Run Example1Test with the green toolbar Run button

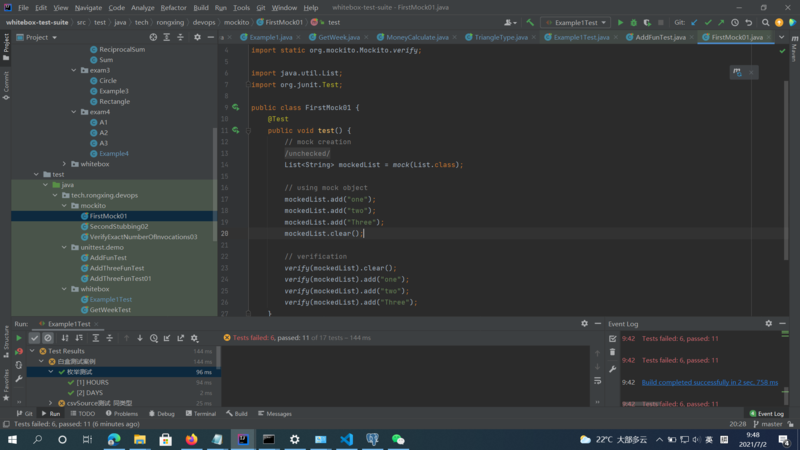tap(620, 22)
